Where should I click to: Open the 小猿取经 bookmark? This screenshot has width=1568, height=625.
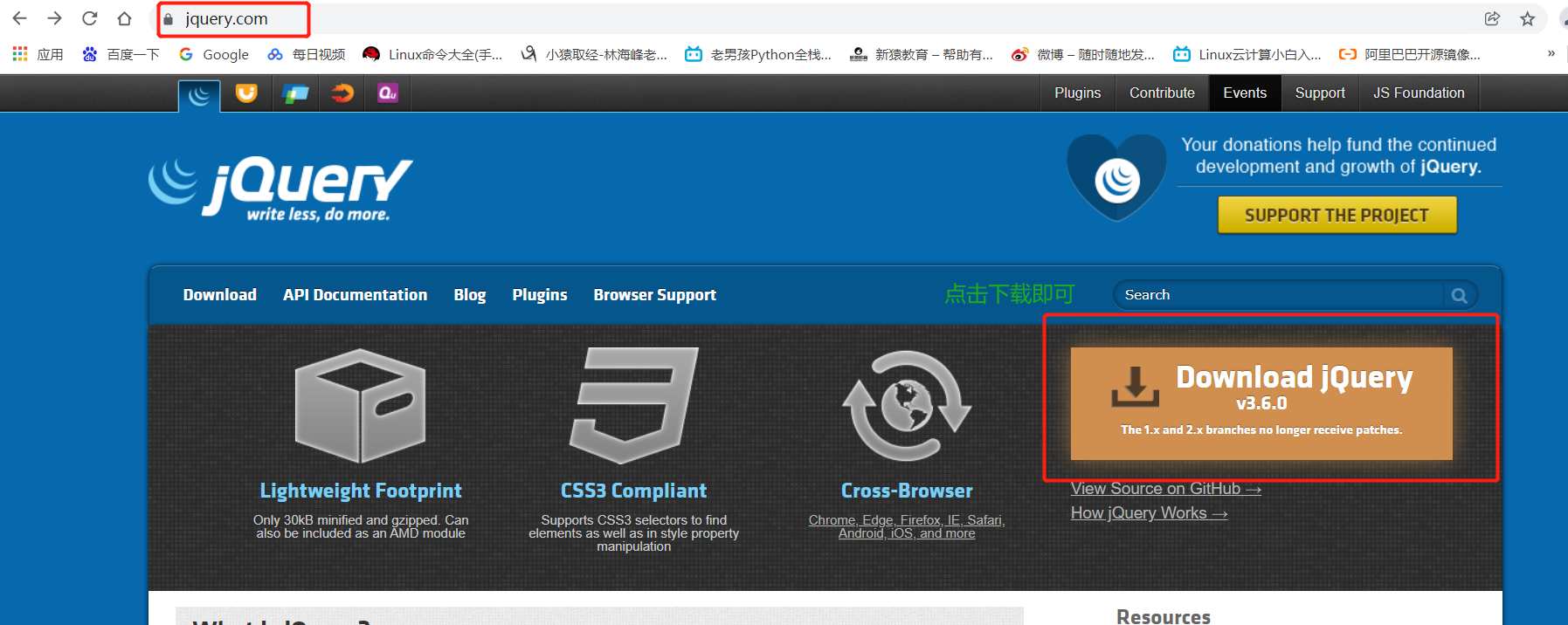594,54
